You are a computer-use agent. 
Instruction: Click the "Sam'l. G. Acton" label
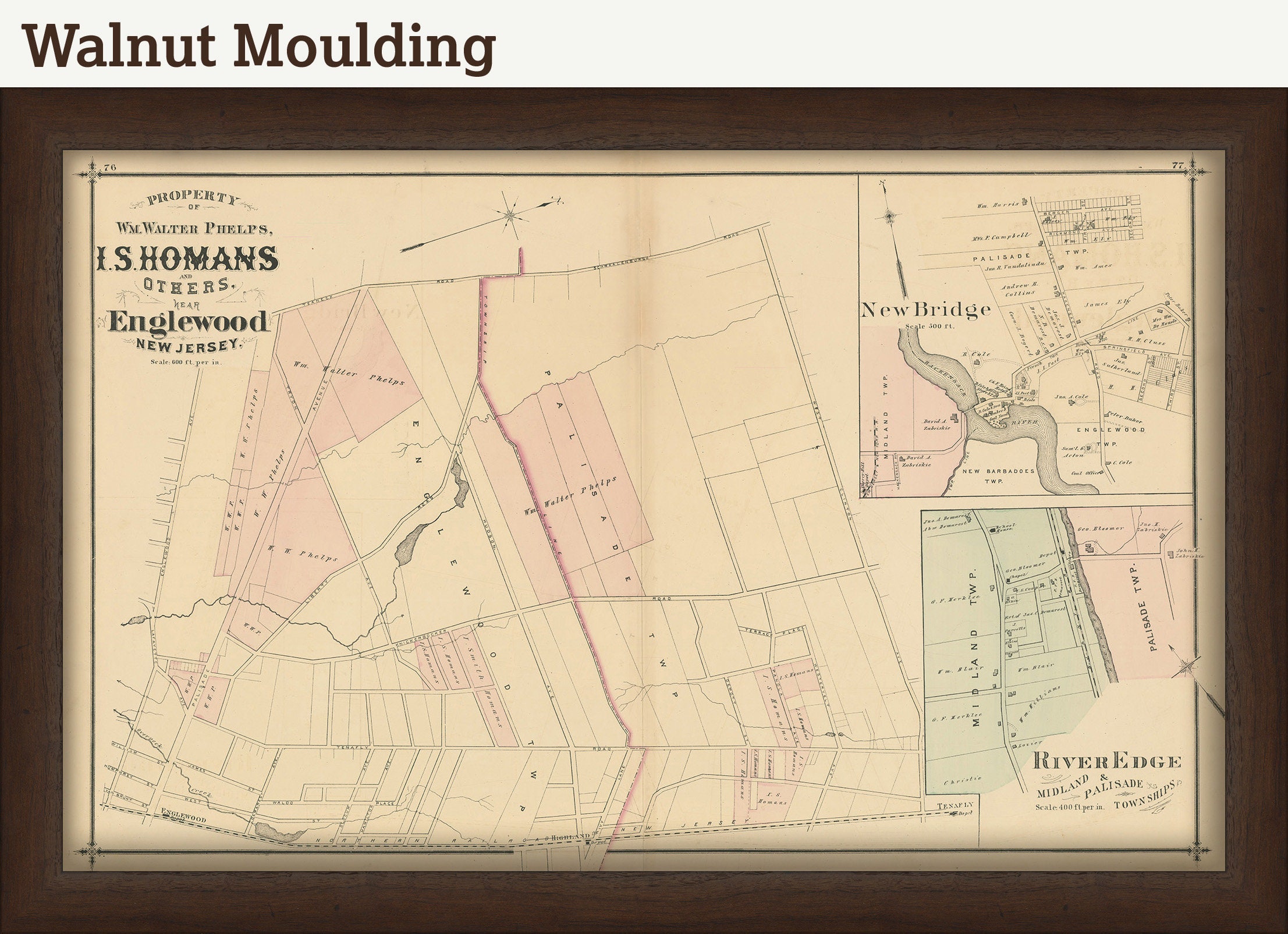pyautogui.click(x=1074, y=452)
